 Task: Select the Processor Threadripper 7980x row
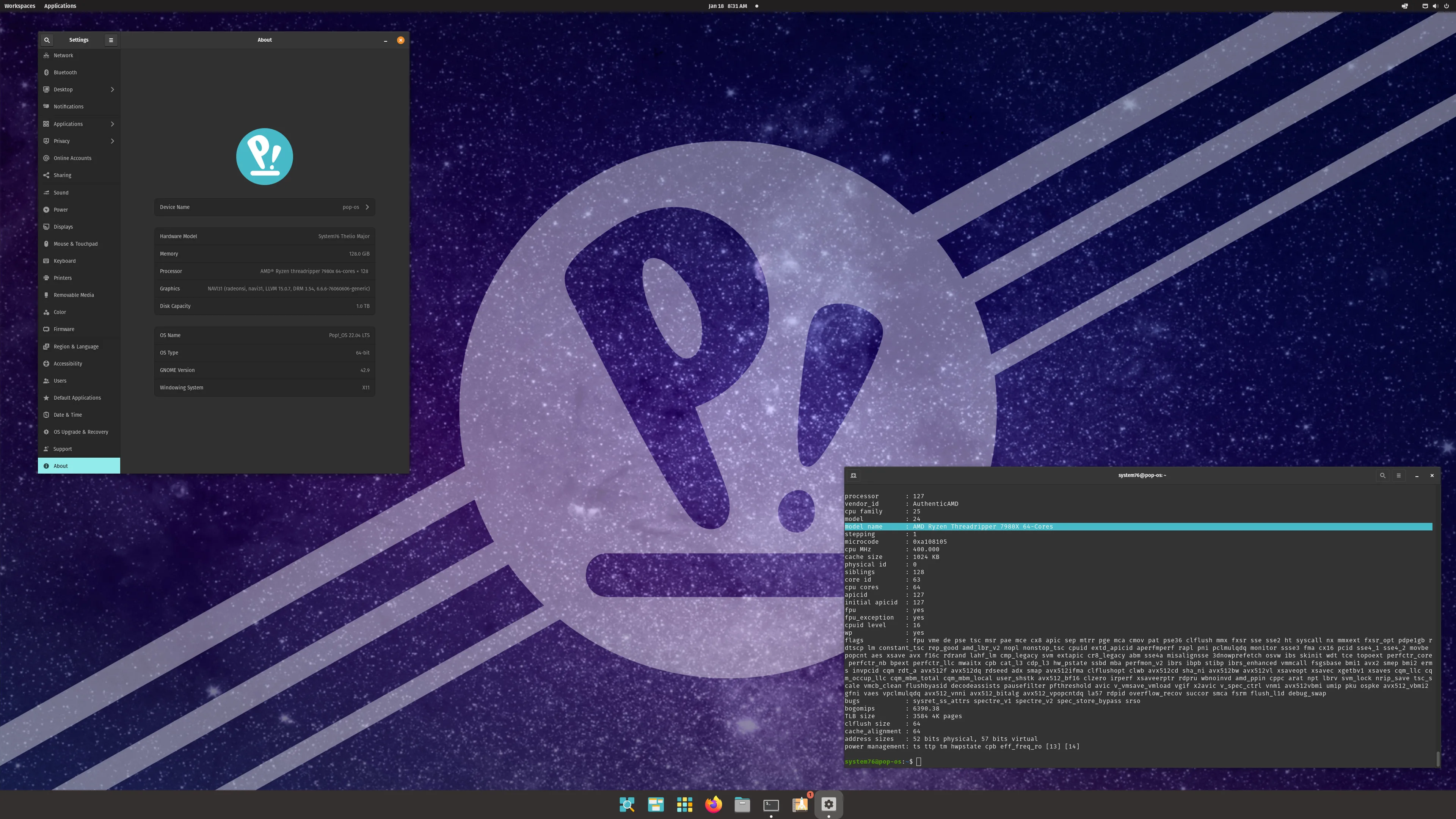point(265,271)
